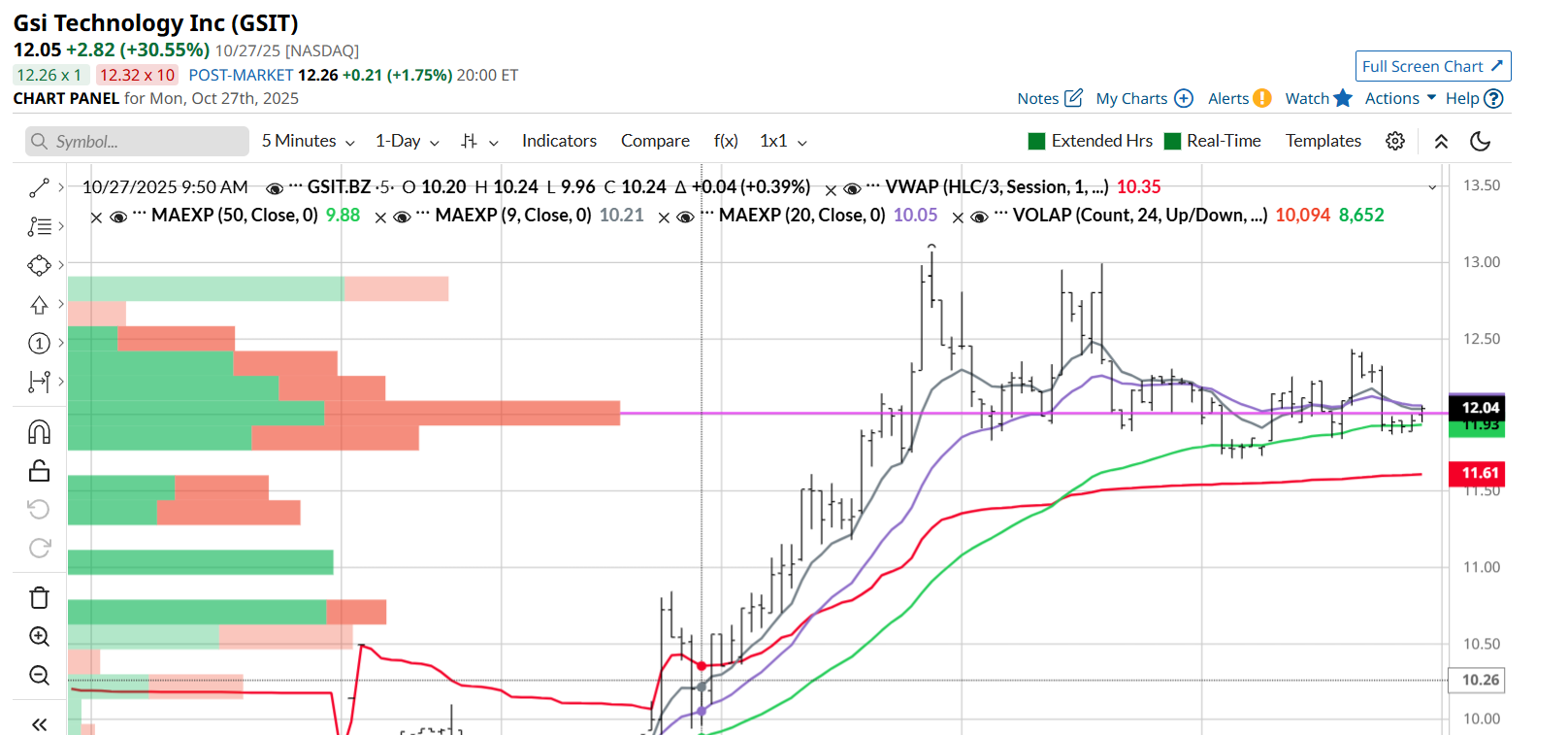Expand the Actions dropdown menu
1568x735 pixels.
pos(1399,98)
